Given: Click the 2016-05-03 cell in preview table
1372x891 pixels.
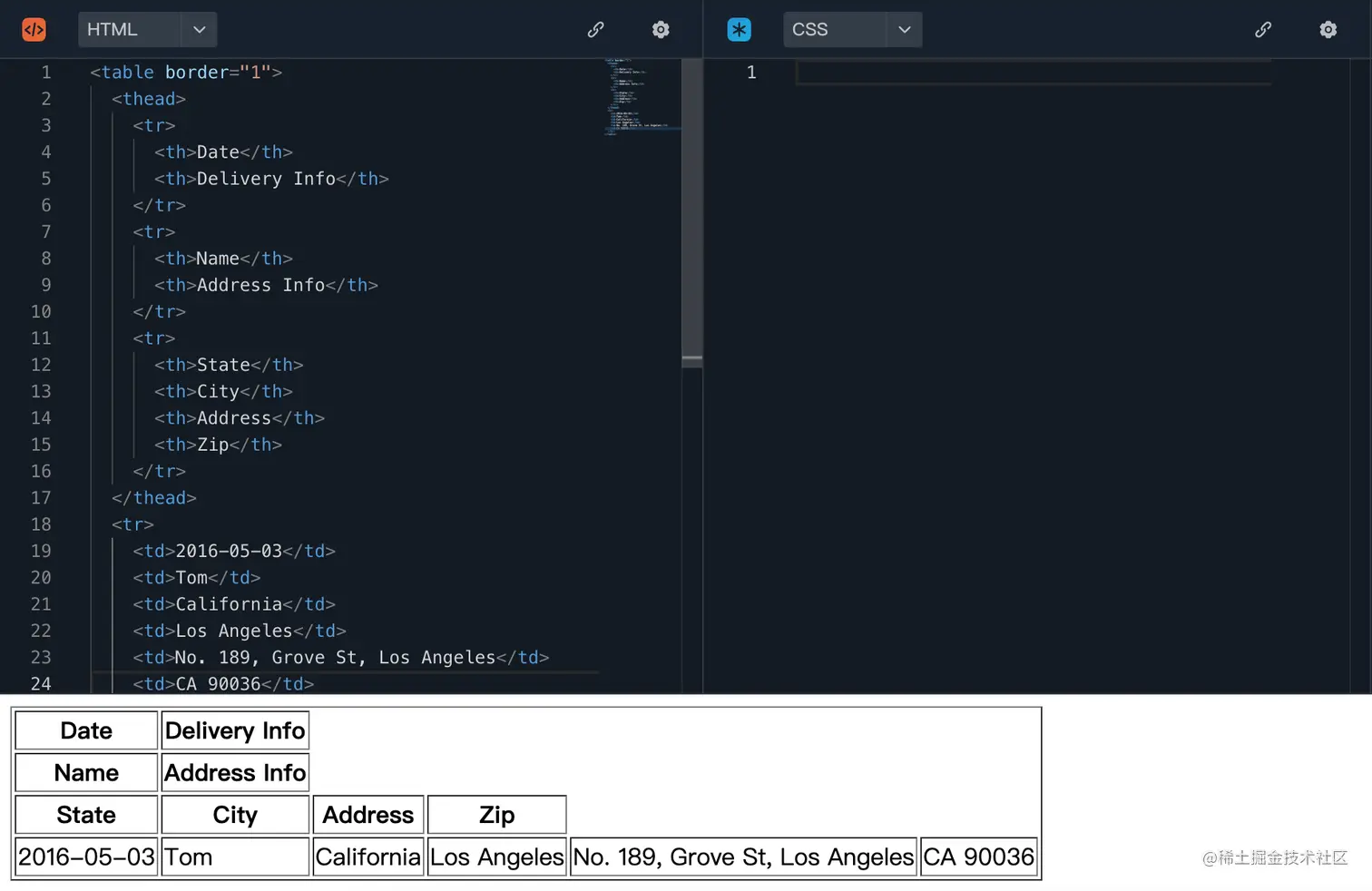Looking at the screenshot, I should click(x=86, y=857).
